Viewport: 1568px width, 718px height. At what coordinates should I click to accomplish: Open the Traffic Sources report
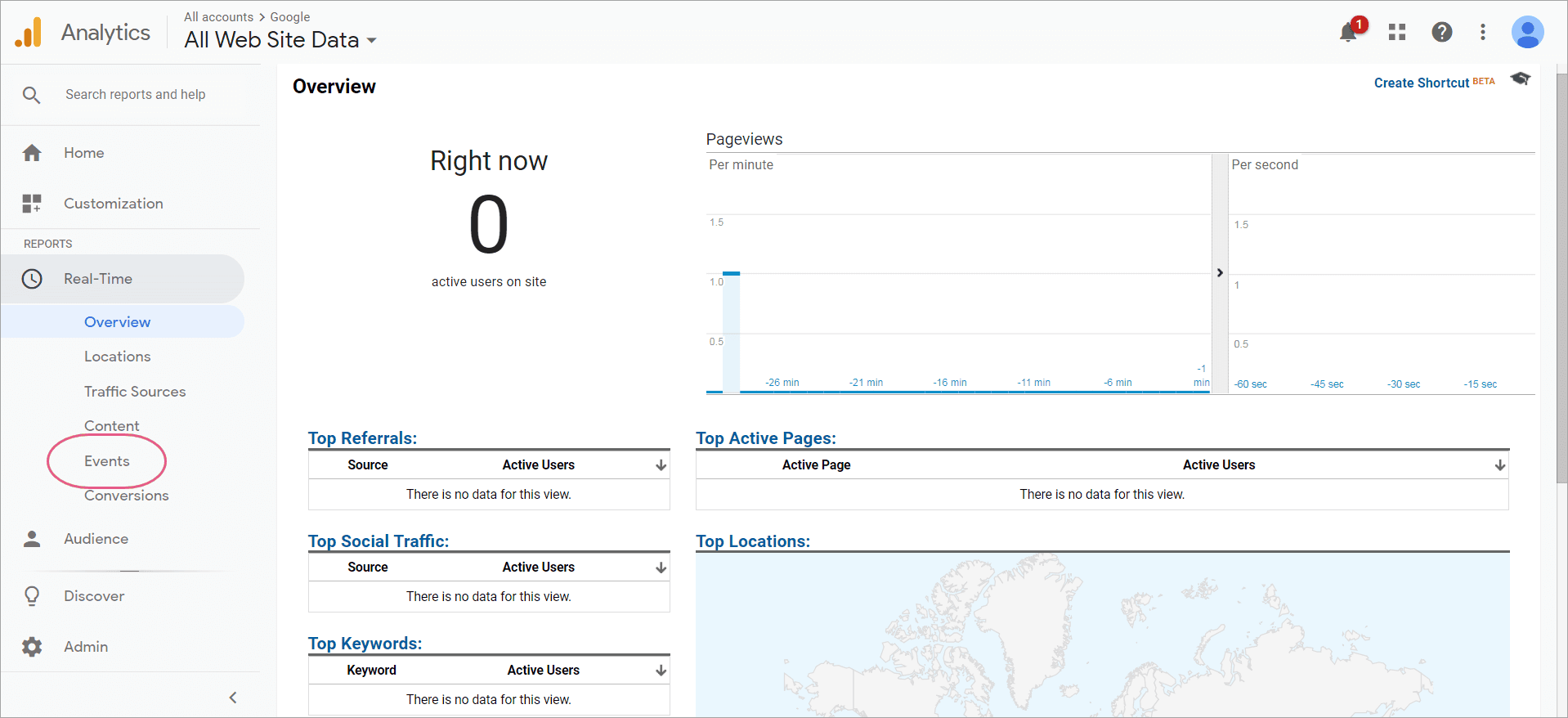coord(135,392)
